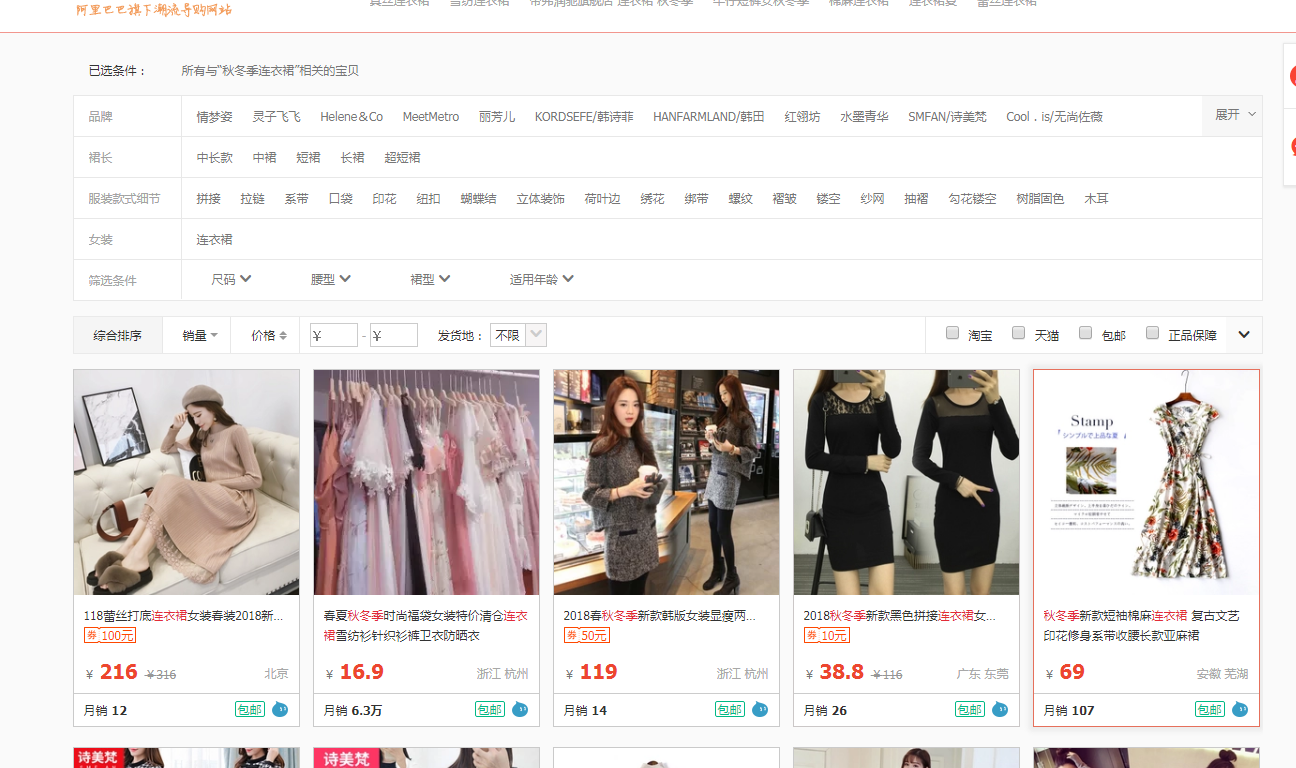
Task: Click the 包邮 badge on the 月销 6.3万 listing
Action: [490, 710]
